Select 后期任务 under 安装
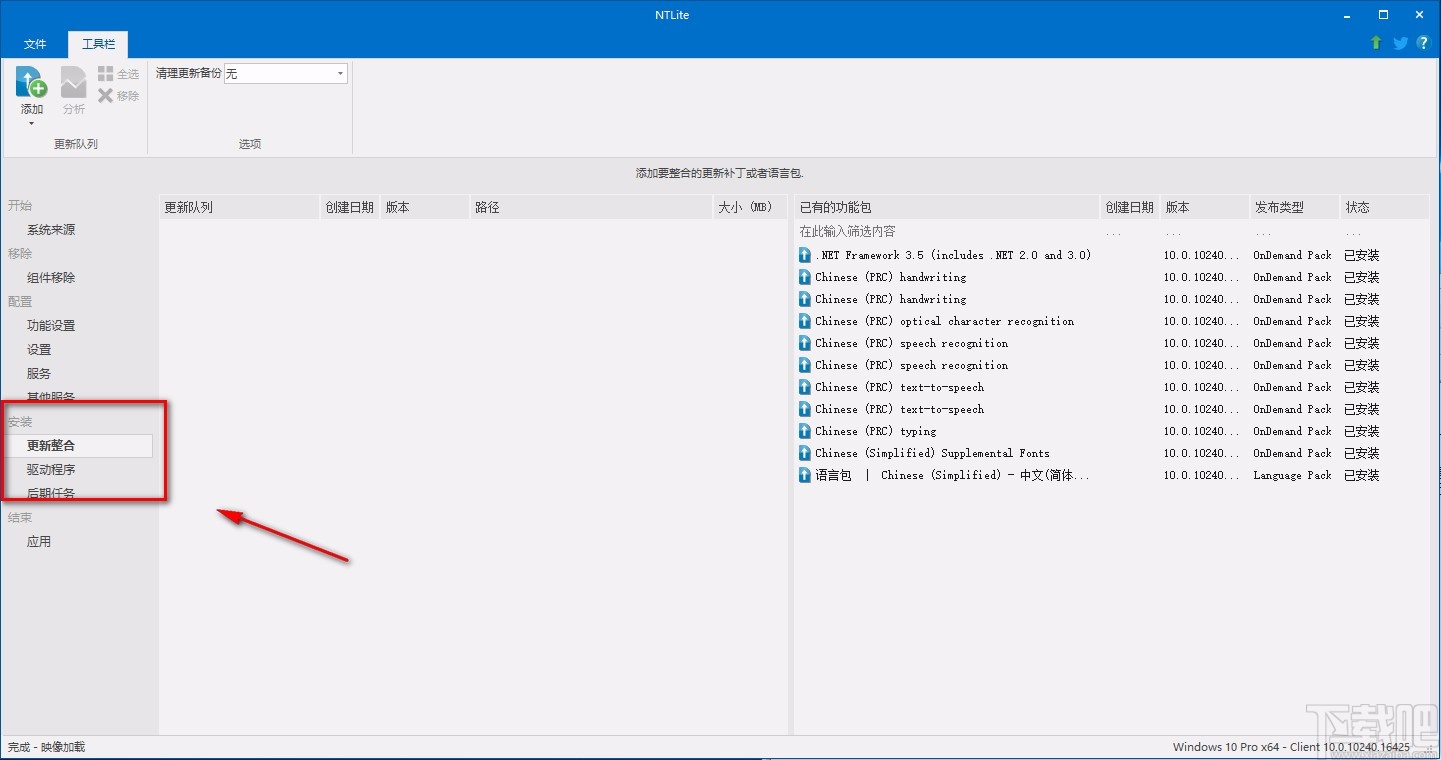This screenshot has width=1441, height=760. click(50, 493)
